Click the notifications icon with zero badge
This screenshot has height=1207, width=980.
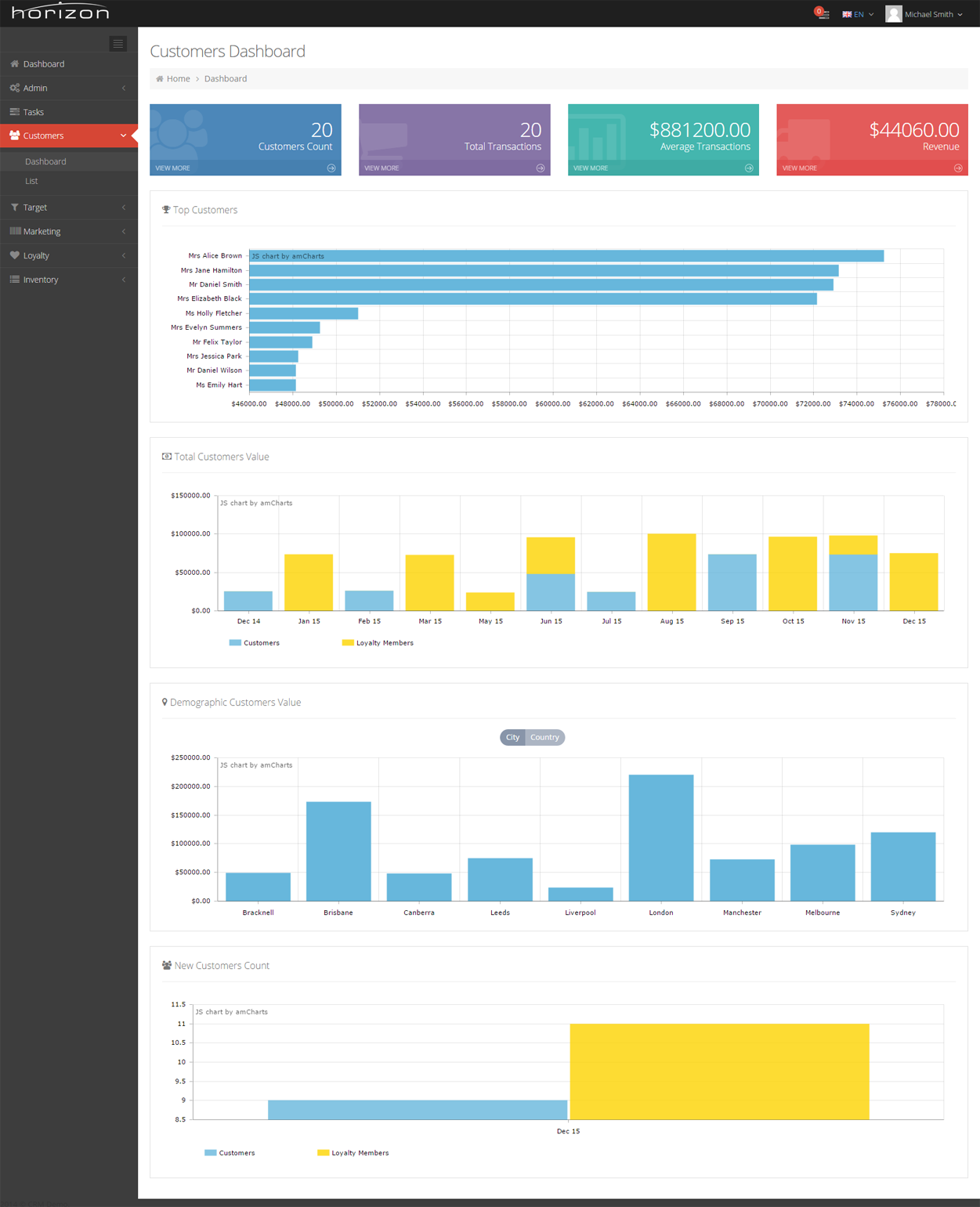(822, 14)
